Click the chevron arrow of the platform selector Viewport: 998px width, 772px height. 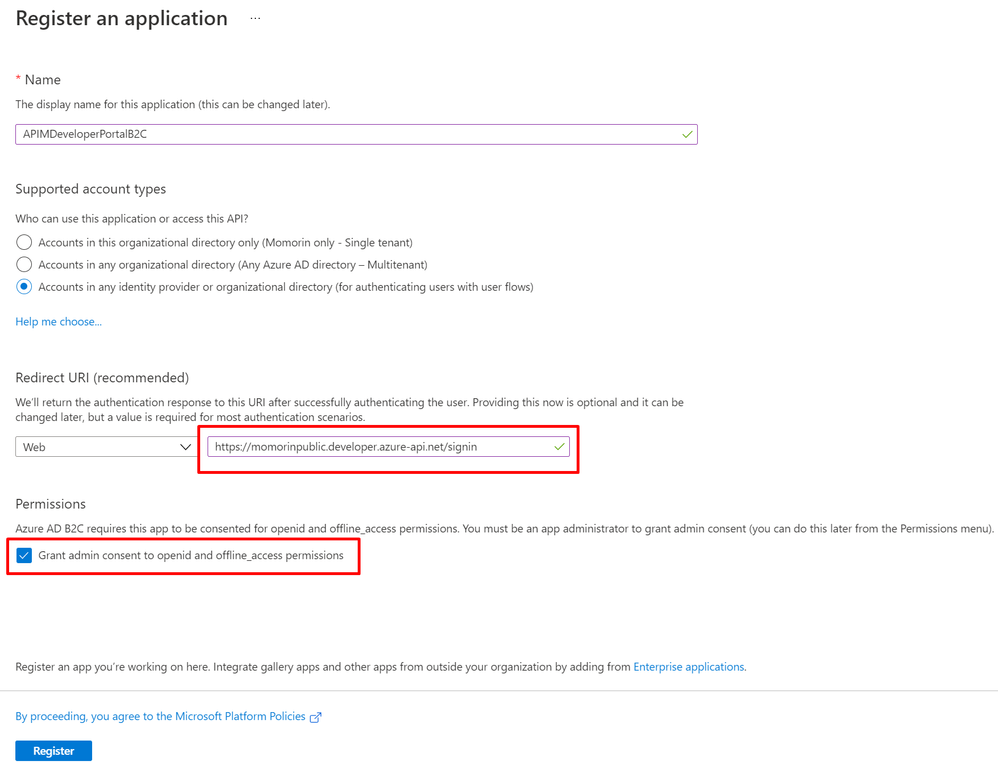point(185,447)
